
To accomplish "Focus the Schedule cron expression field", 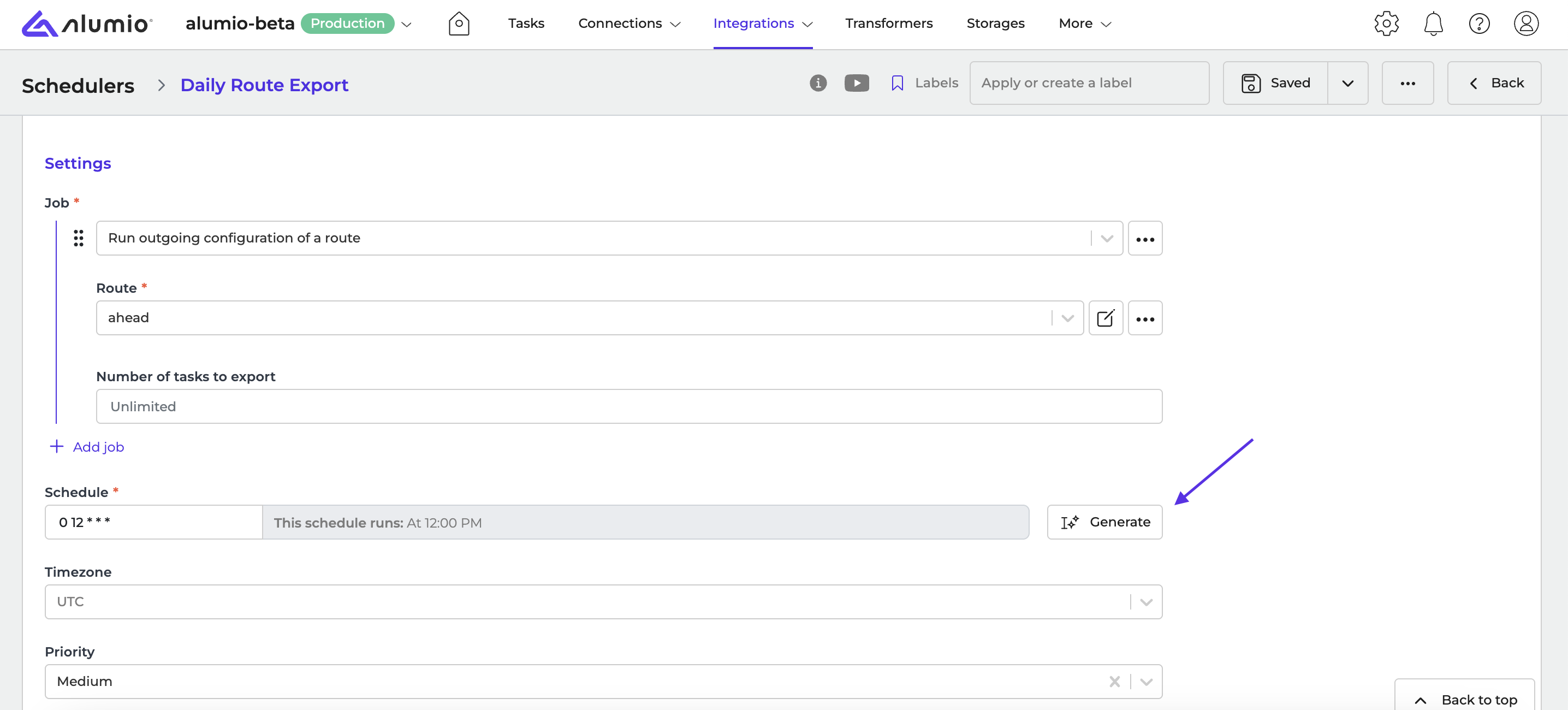I will (153, 522).
